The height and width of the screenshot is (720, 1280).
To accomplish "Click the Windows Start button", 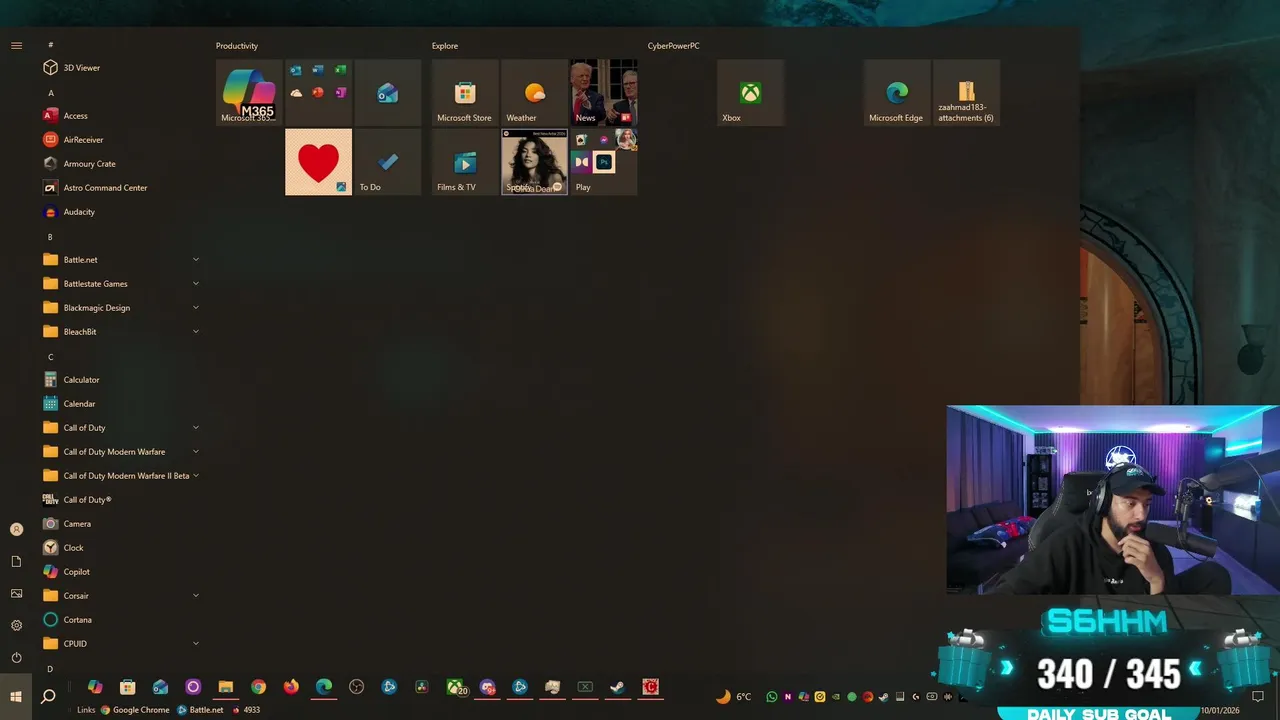I will click(x=16, y=696).
